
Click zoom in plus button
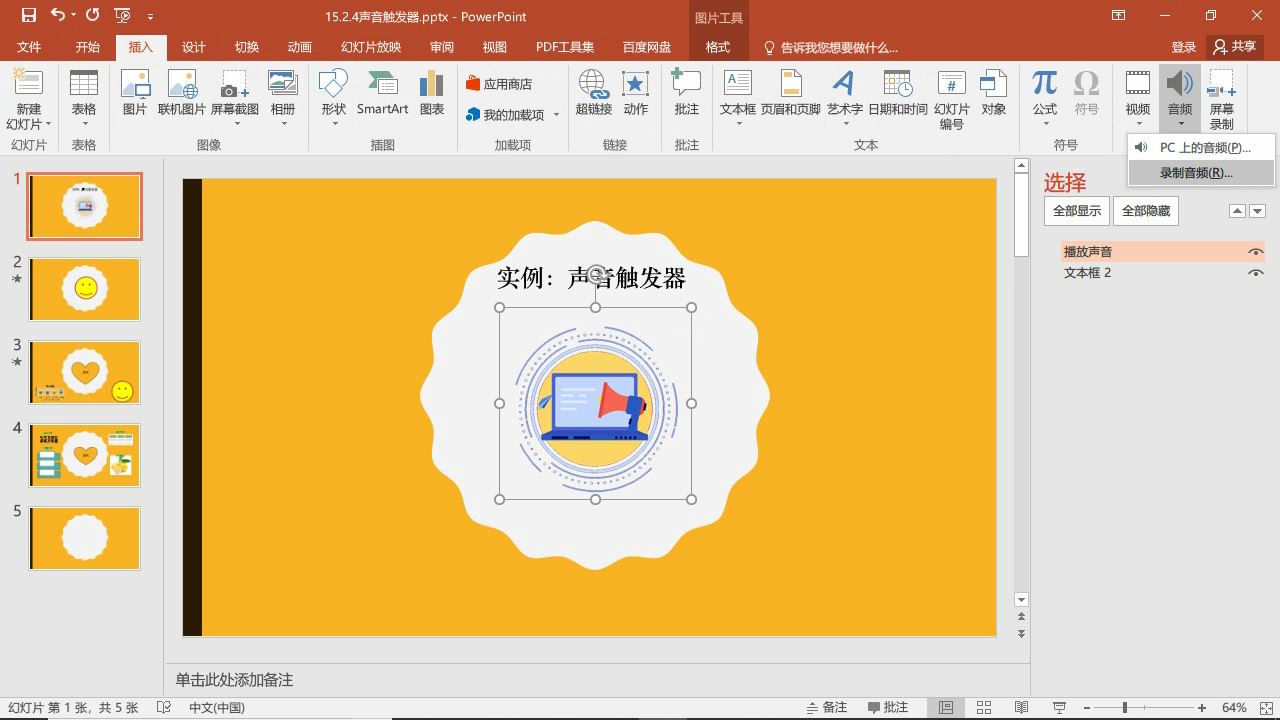coord(1202,707)
